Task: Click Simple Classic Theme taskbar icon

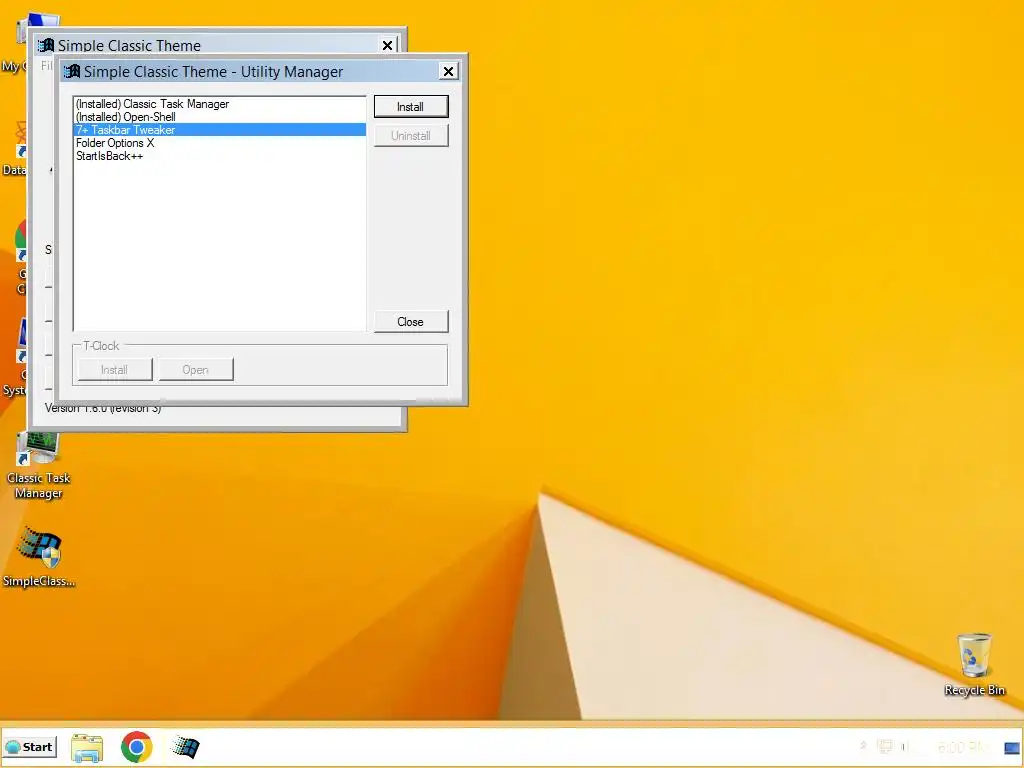Action: coord(185,746)
